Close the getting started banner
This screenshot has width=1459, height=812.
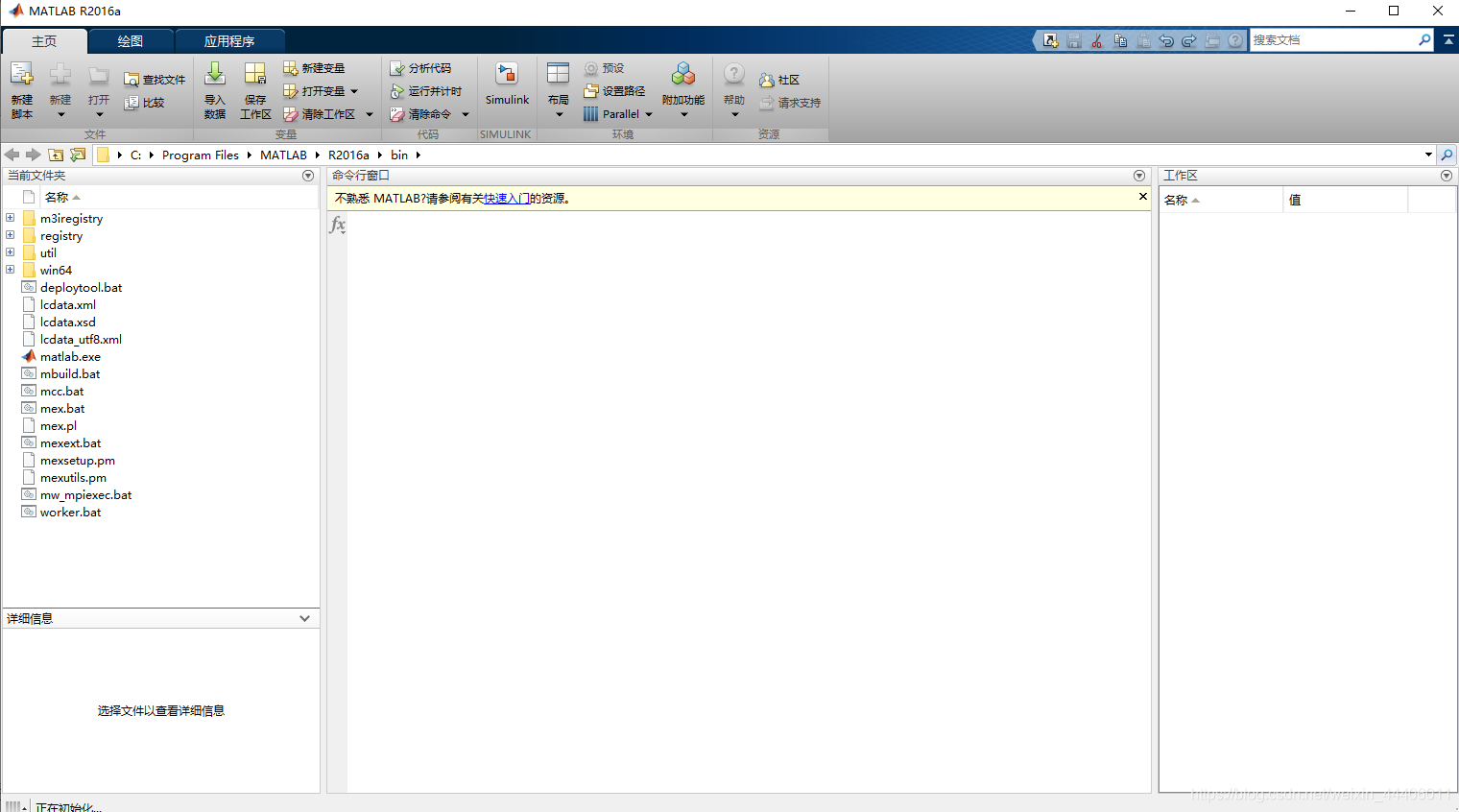pos(1142,197)
